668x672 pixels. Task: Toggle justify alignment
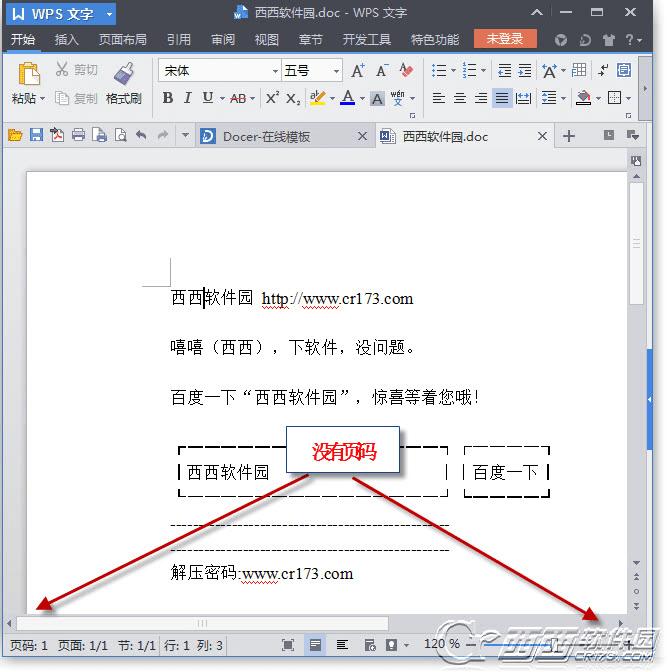(x=502, y=98)
